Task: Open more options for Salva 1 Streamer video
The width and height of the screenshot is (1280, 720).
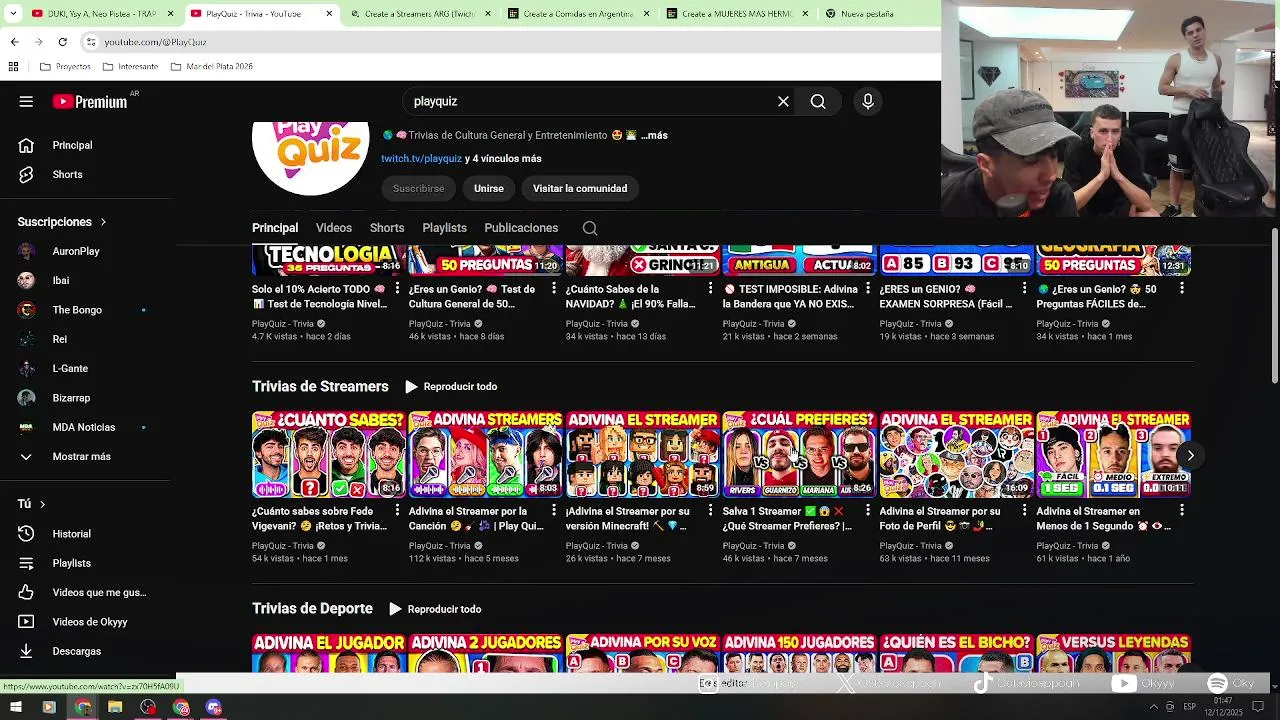Action: 868,510
